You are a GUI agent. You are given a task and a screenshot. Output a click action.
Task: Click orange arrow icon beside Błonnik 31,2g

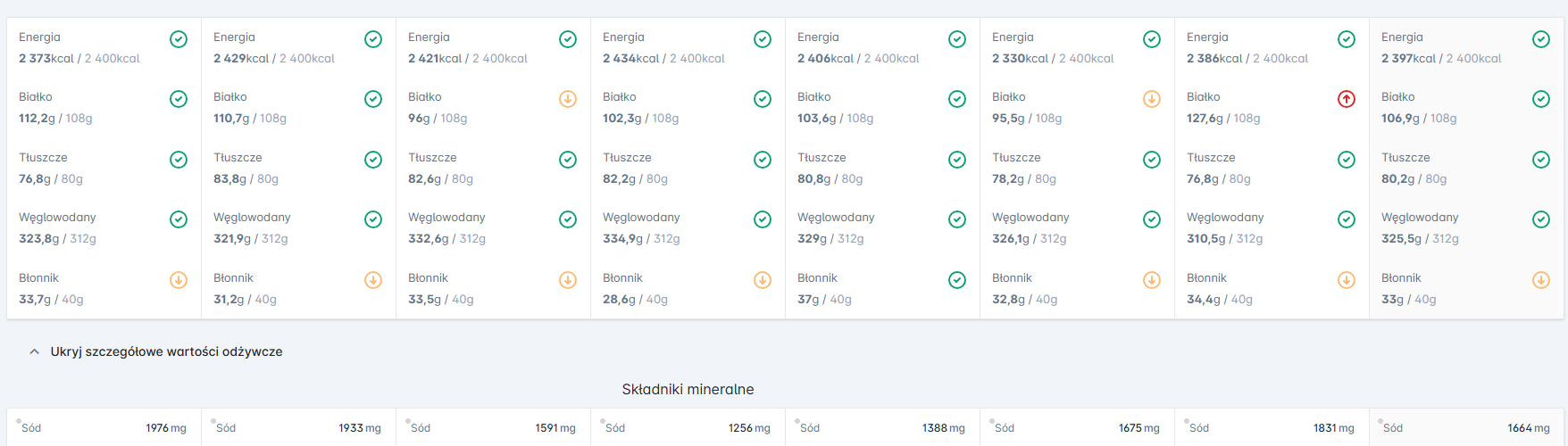373,280
